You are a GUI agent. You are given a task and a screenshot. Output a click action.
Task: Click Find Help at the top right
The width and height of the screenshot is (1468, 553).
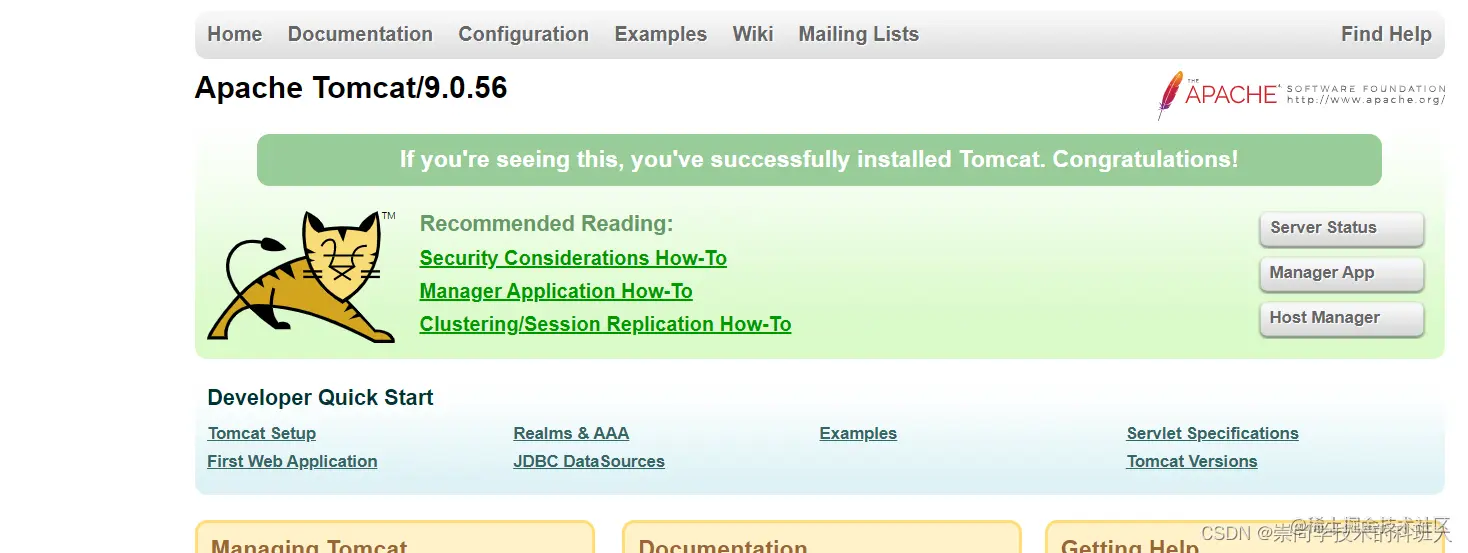pos(1386,34)
